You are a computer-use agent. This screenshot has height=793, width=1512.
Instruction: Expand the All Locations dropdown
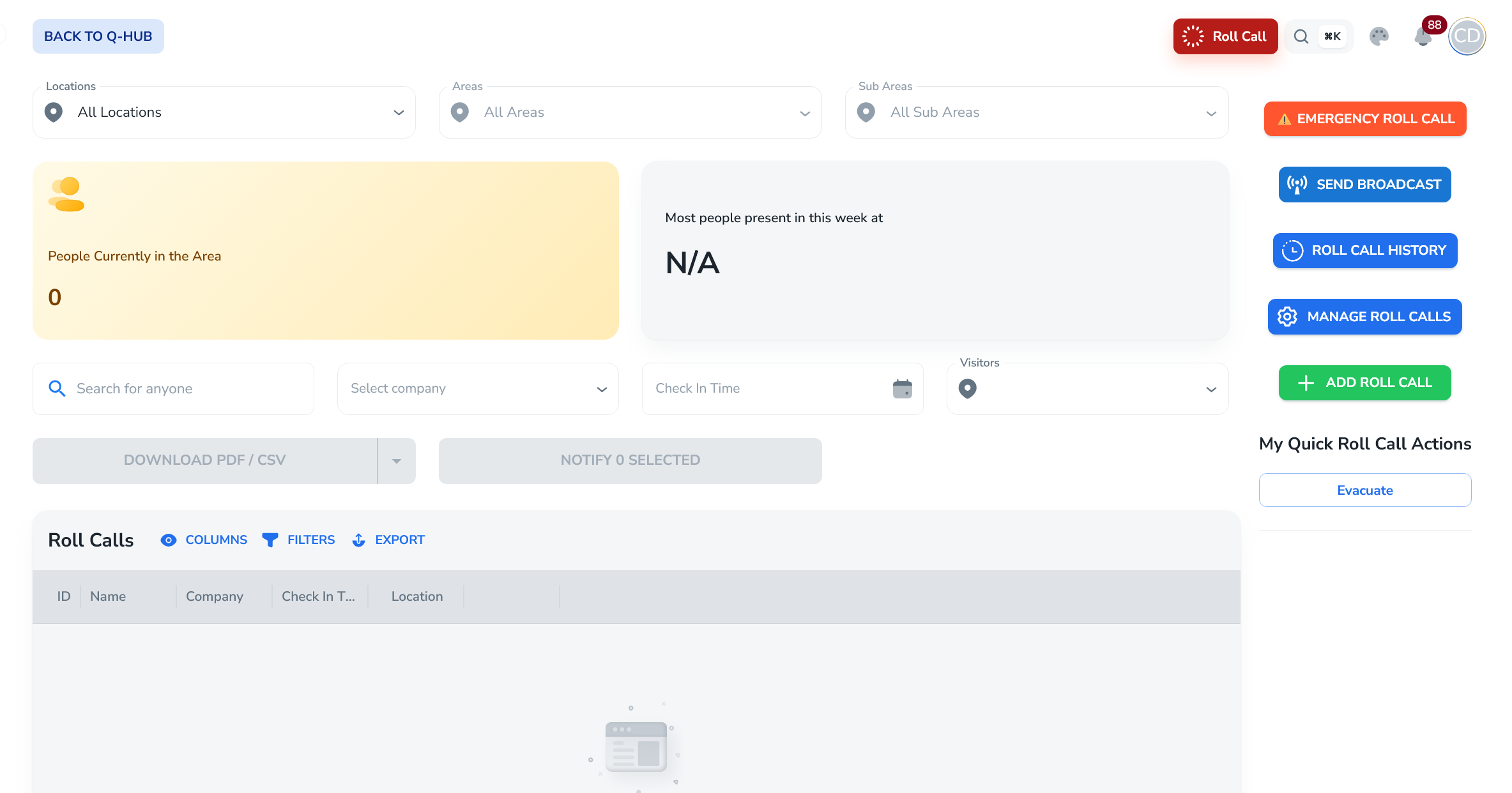(x=399, y=112)
